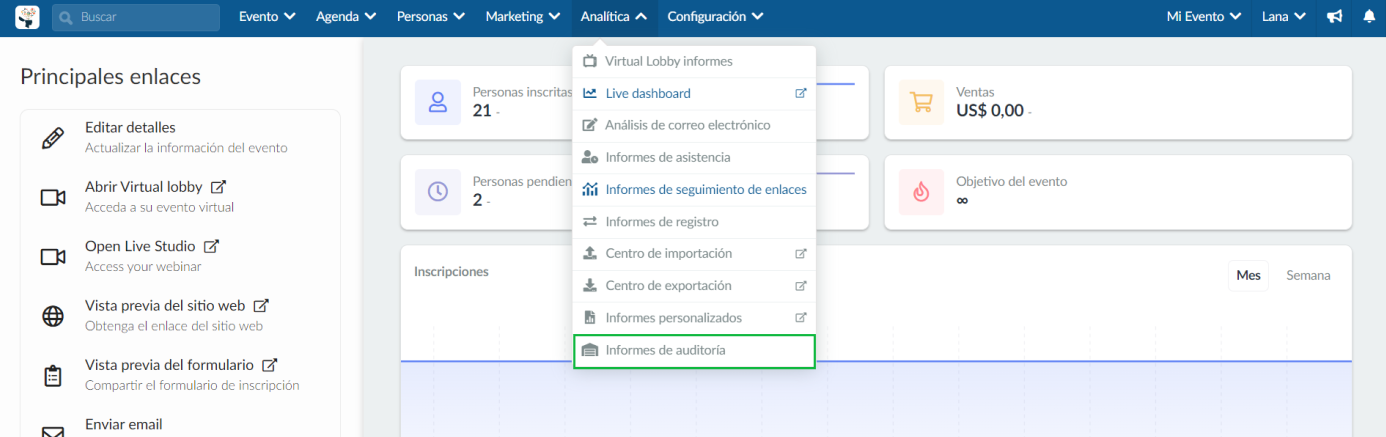Screen dimensions: 1386x437
Task: Click the TV icon beside Virtual Lobby informes
Action: [x=589, y=61]
